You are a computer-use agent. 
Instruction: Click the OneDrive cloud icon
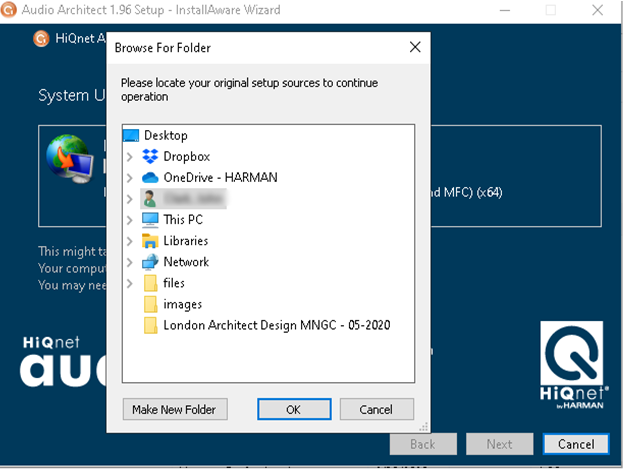pos(150,177)
